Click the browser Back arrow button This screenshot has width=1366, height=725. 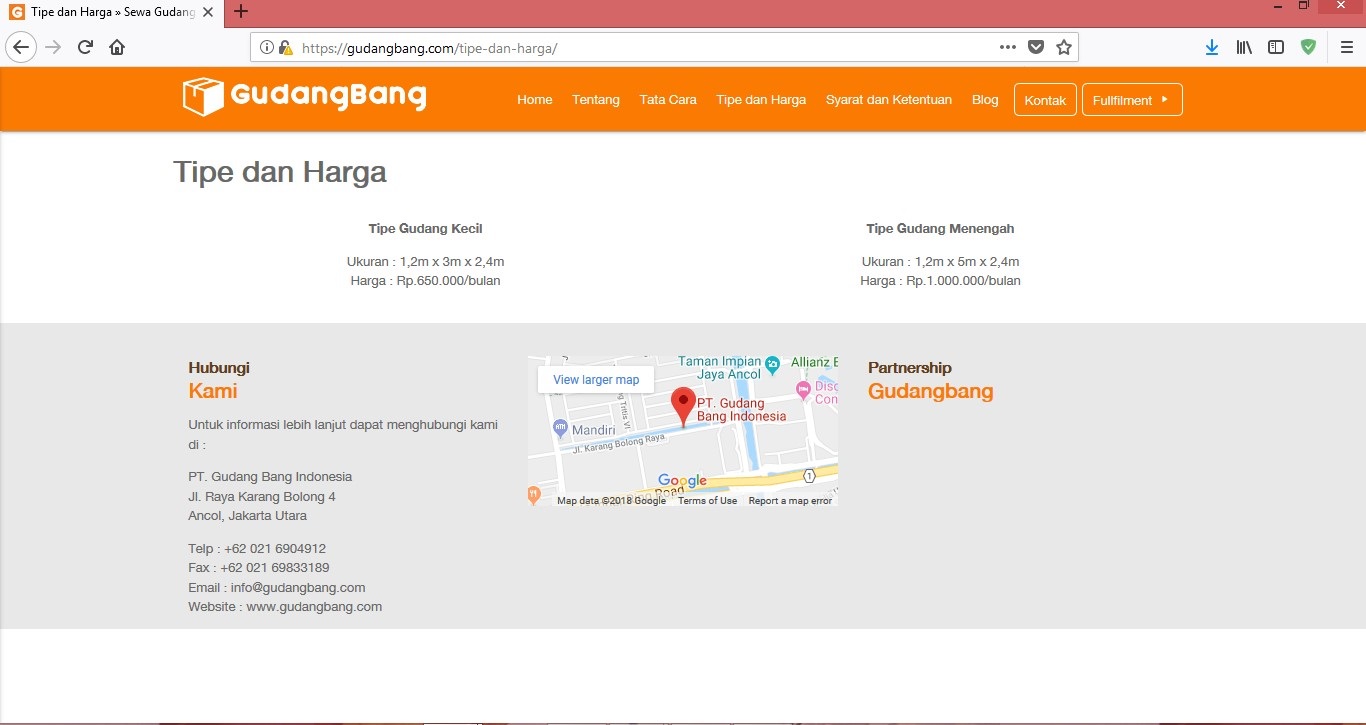tap(21, 47)
